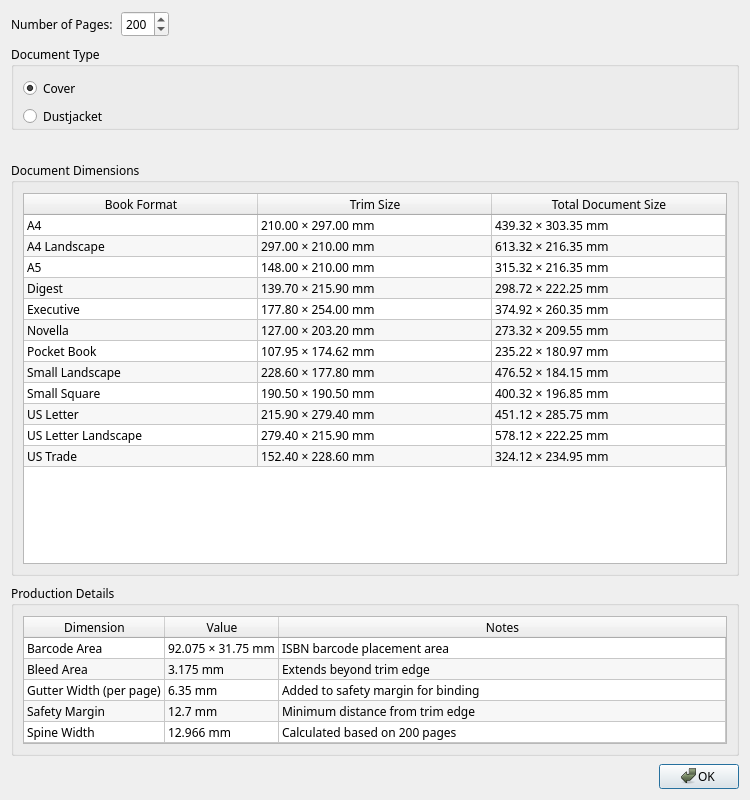750x800 pixels.
Task: Sort by Book Format column header
Action: click(x=140, y=204)
